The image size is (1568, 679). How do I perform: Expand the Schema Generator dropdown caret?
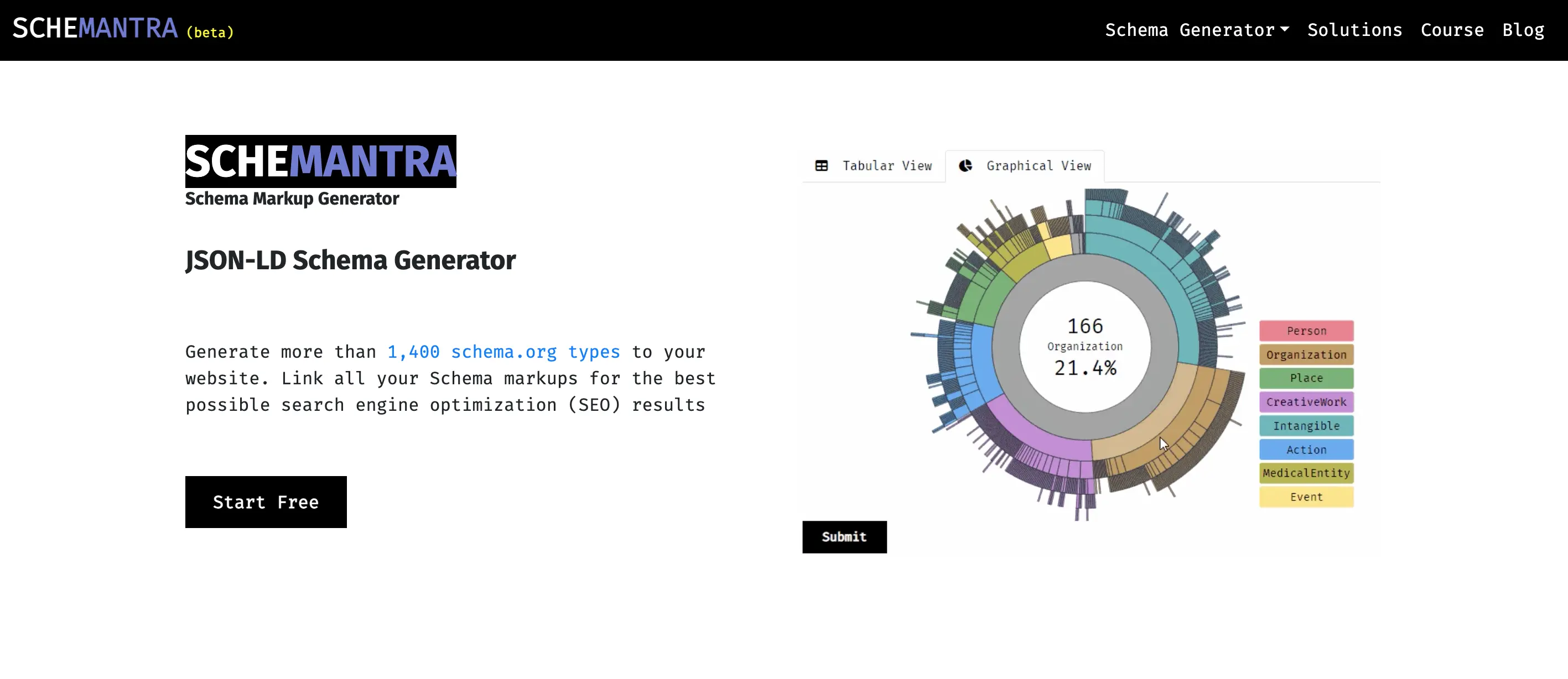pos(1284,29)
